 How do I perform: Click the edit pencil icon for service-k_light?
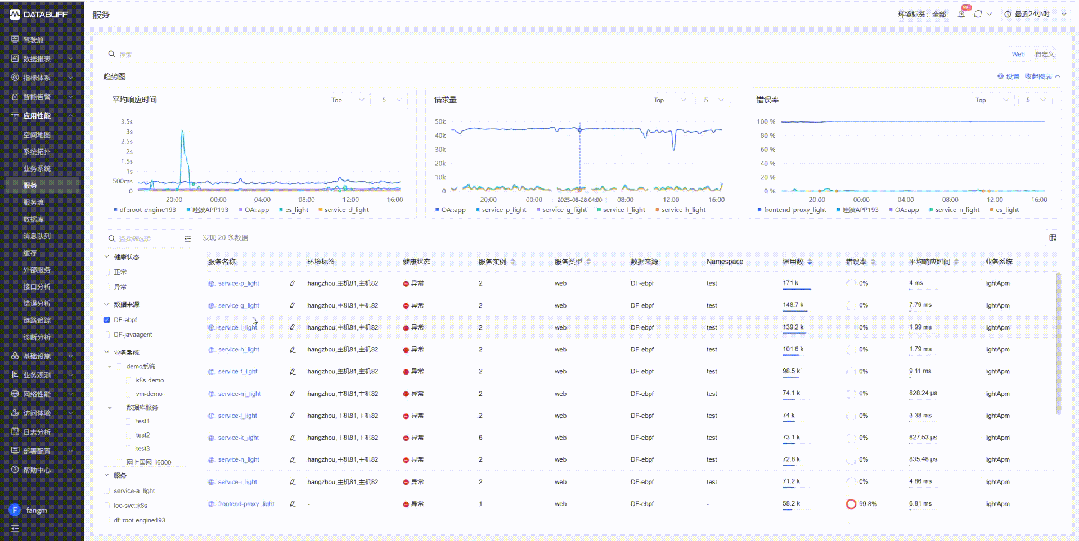click(x=293, y=438)
